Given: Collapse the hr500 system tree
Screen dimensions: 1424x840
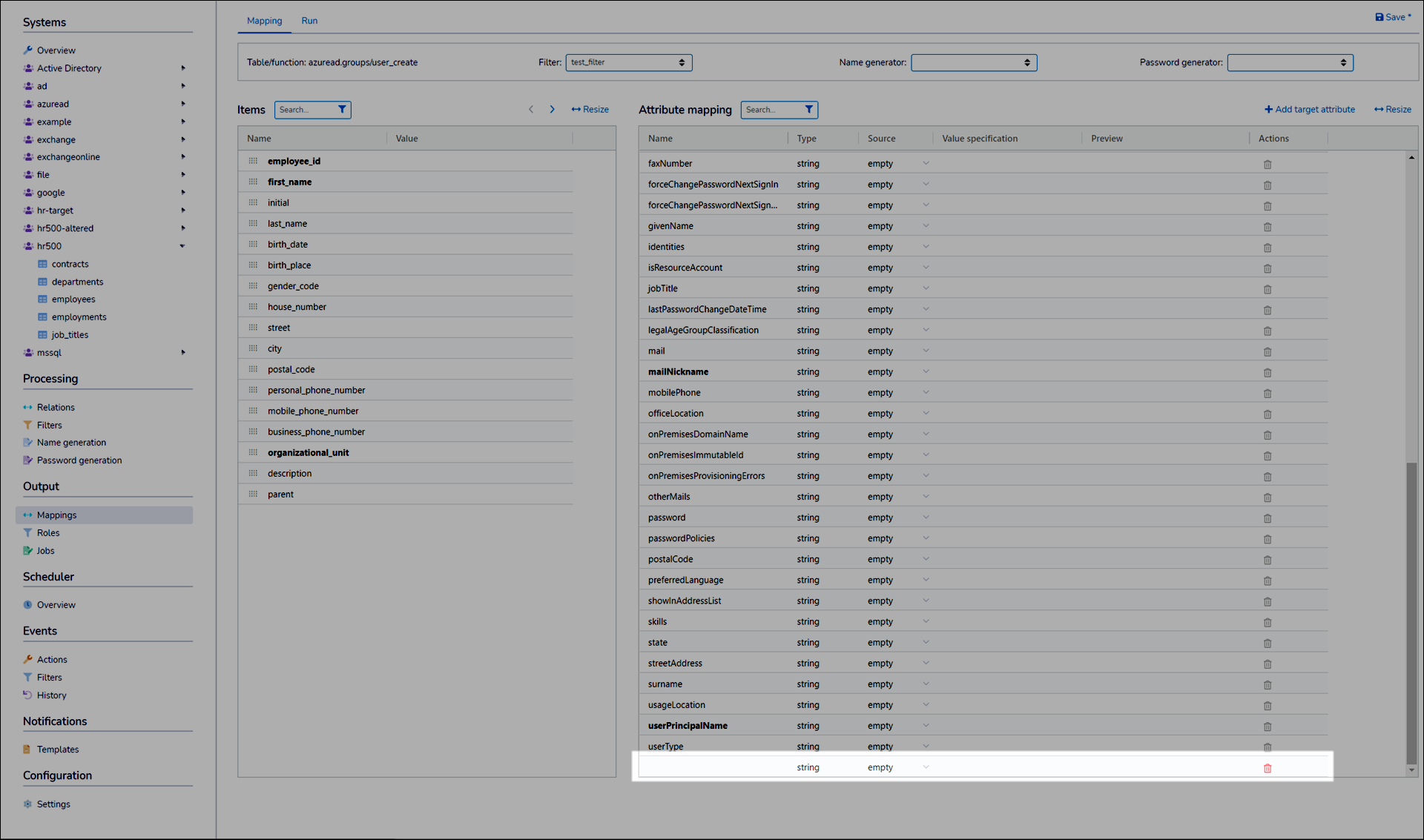Looking at the screenshot, I should pos(182,246).
